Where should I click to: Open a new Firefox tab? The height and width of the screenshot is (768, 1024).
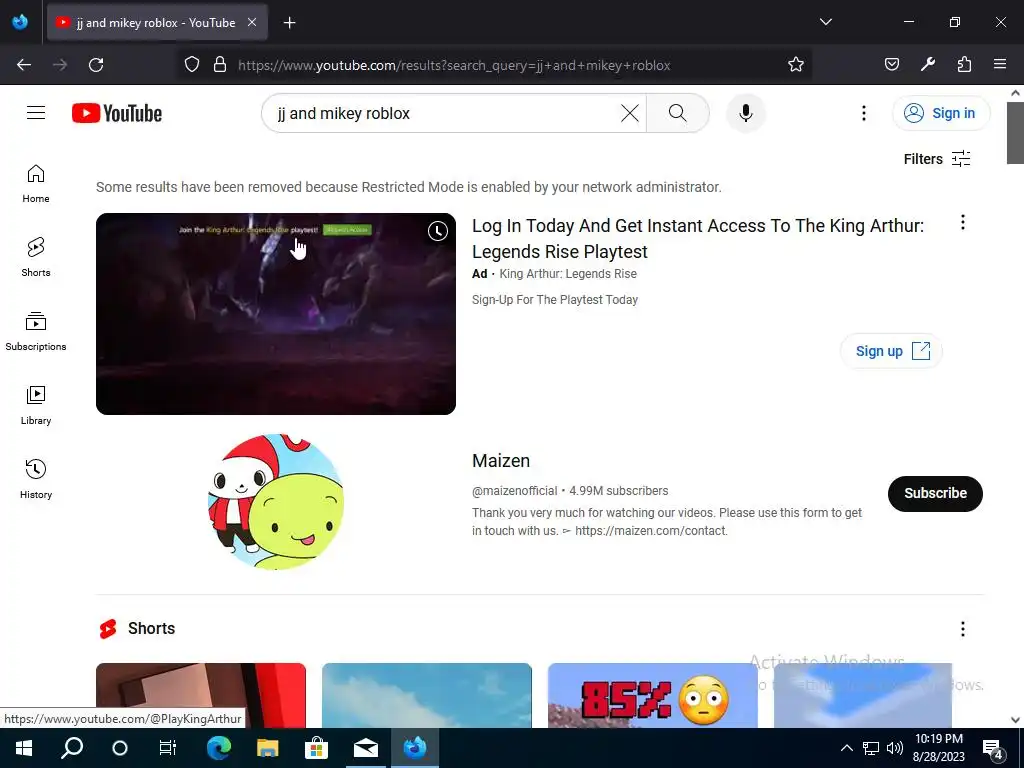click(289, 23)
